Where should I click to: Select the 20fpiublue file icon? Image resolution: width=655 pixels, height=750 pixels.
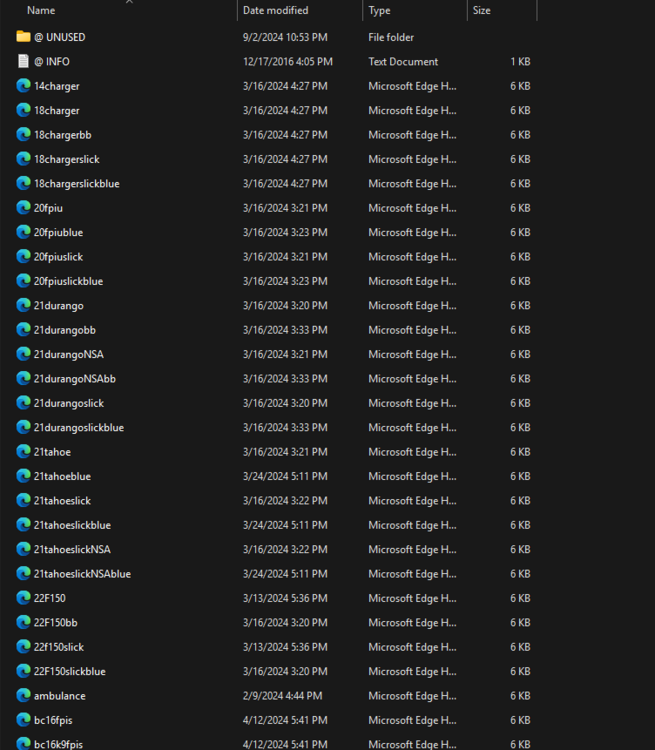(x=23, y=232)
